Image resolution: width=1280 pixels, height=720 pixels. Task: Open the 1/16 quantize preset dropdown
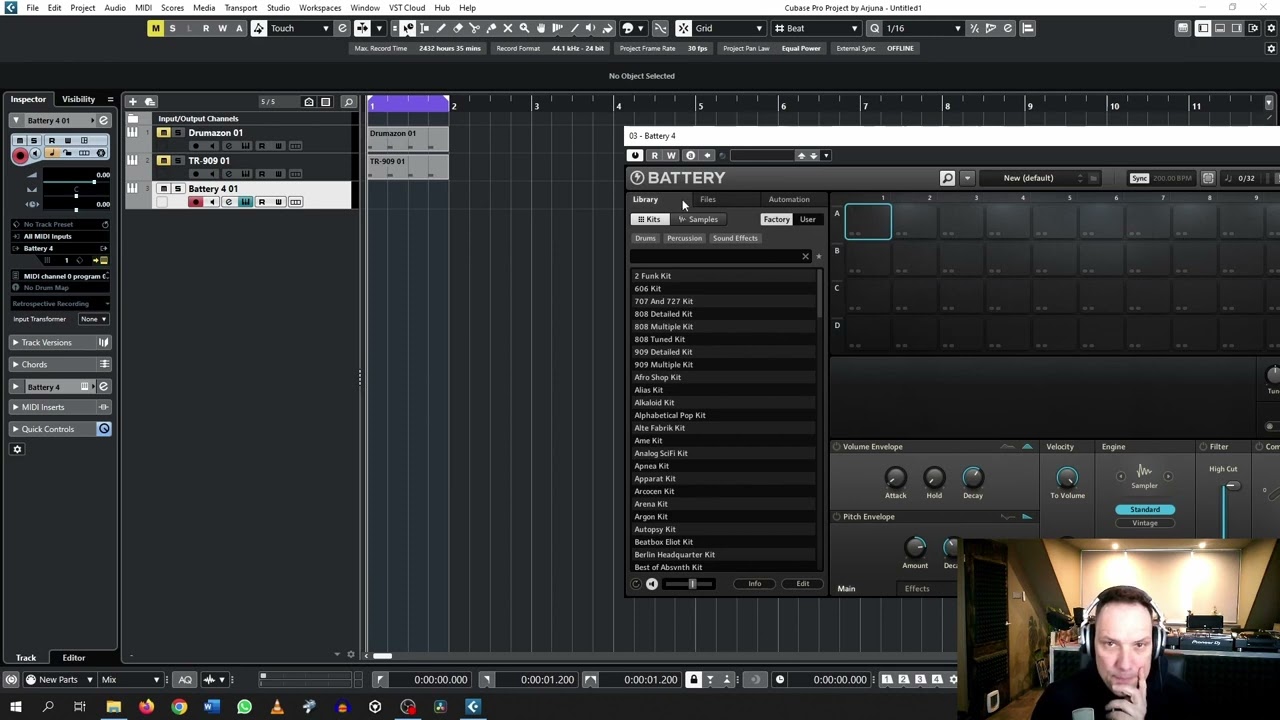point(923,28)
